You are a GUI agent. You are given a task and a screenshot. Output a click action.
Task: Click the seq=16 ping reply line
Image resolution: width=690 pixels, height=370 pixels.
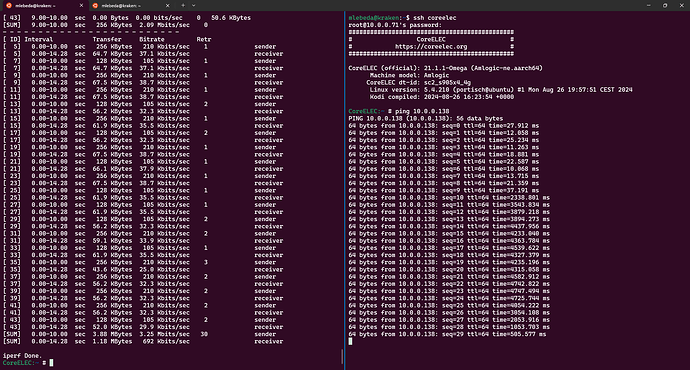[449, 241]
